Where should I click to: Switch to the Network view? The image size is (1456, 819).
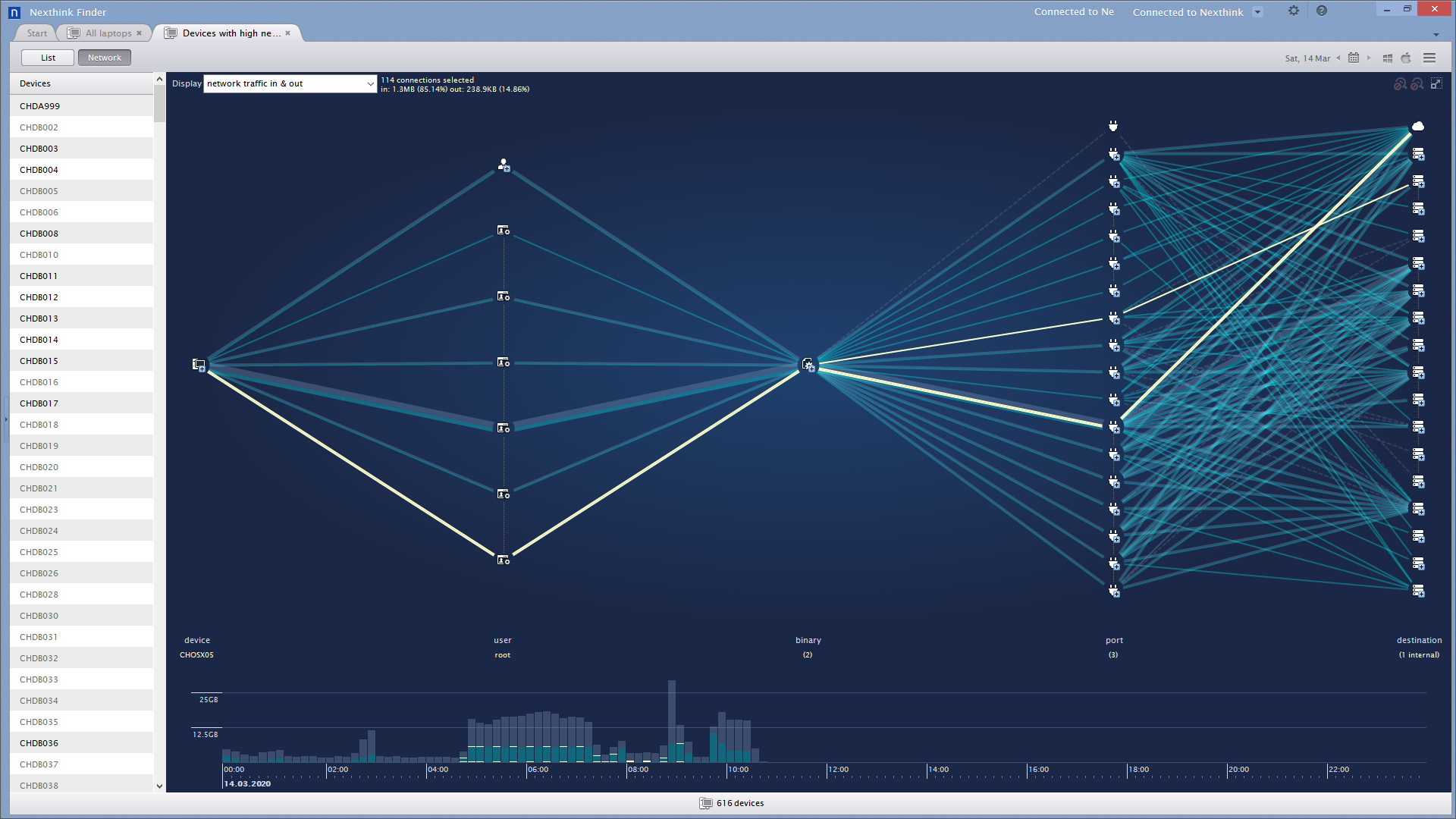[x=104, y=58]
